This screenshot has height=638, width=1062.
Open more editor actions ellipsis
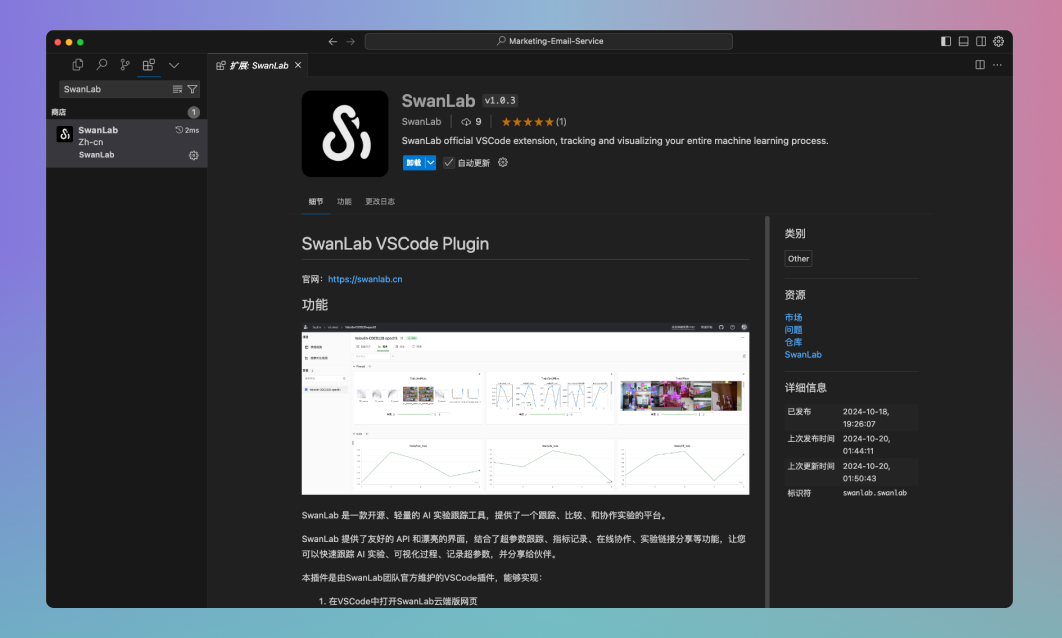pos(997,65)
